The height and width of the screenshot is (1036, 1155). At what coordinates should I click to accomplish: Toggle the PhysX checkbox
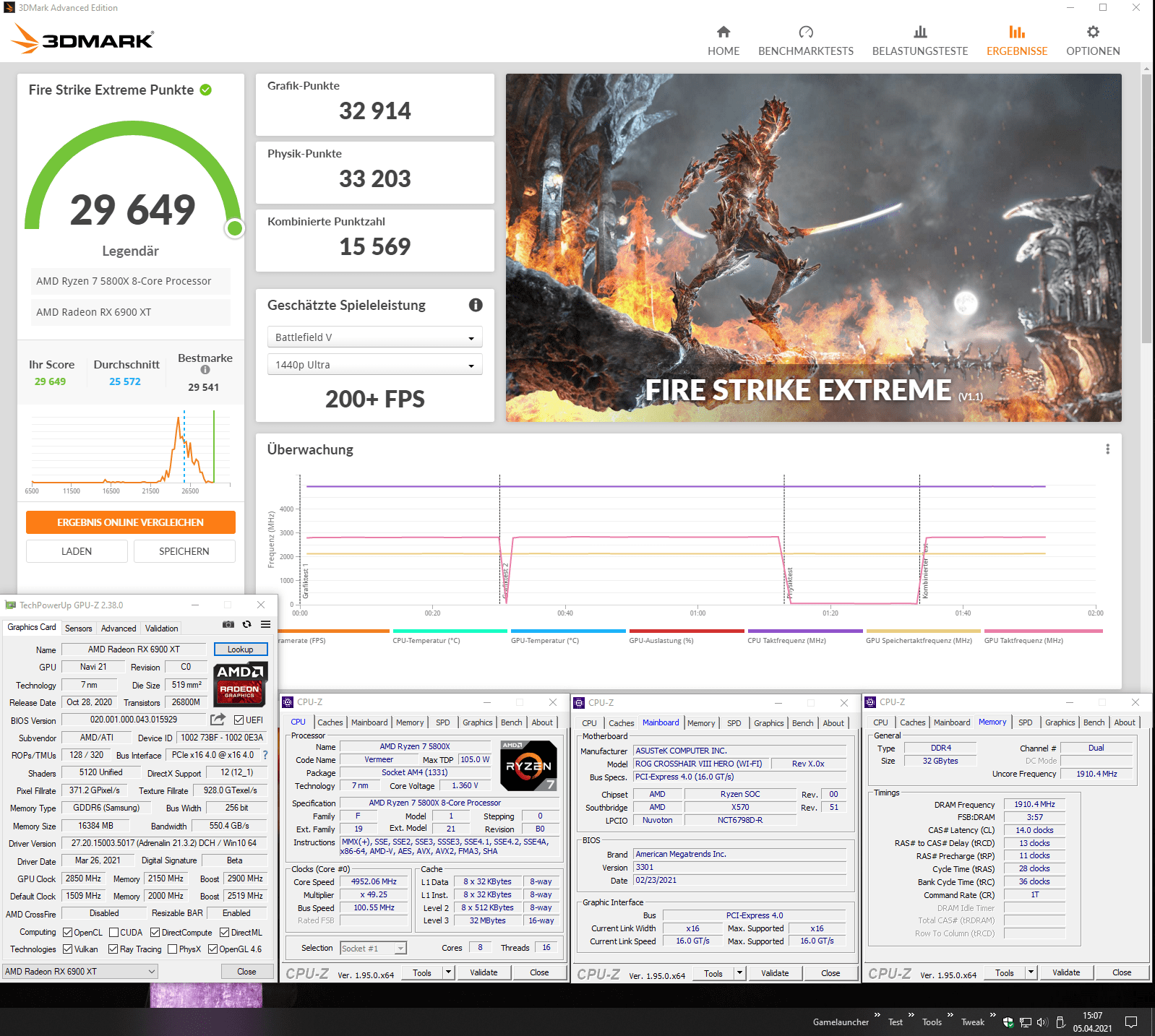click(x=173, y=949)
